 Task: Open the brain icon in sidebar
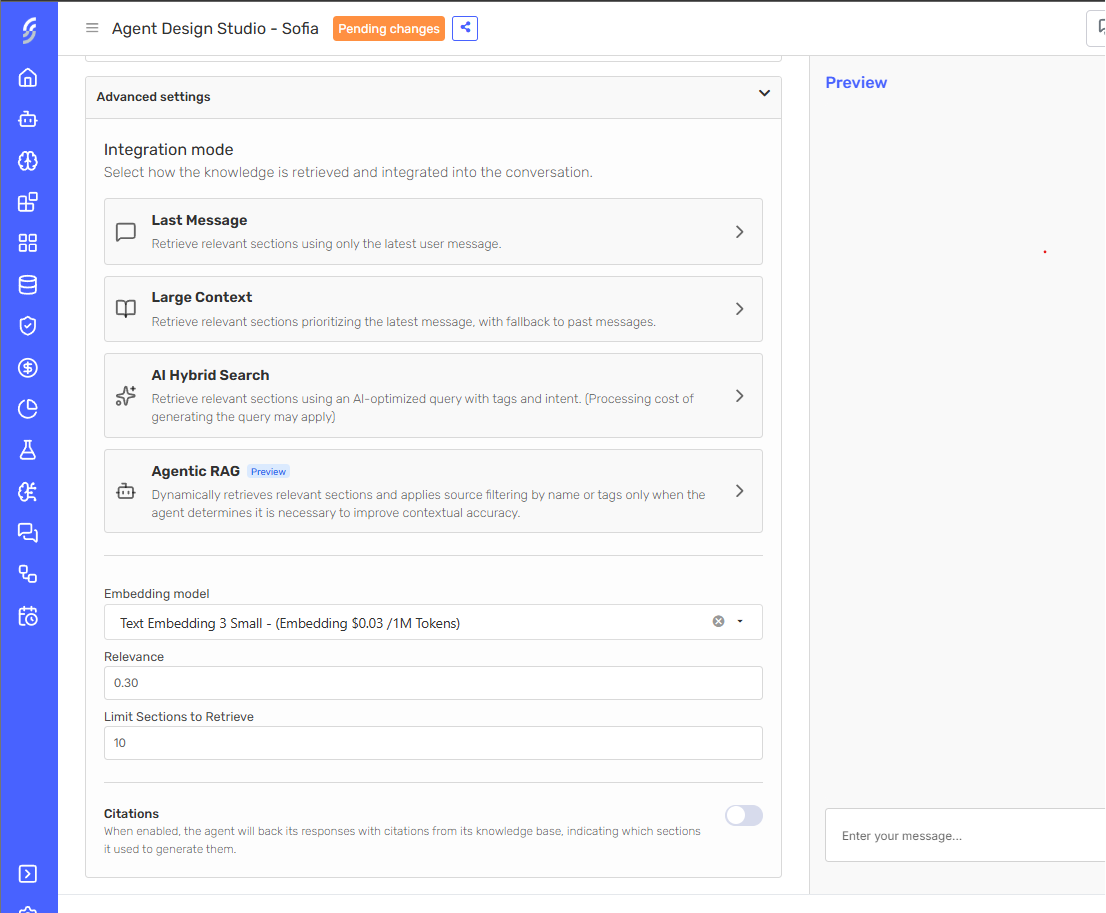[28, 161]
